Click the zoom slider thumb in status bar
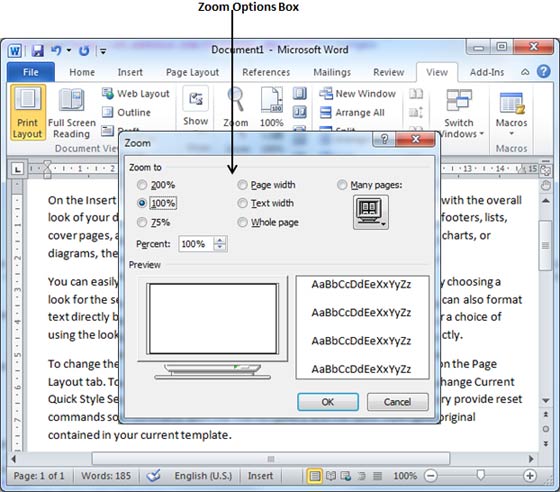Viewport: 560px width, 492px height. pos(481,475)
